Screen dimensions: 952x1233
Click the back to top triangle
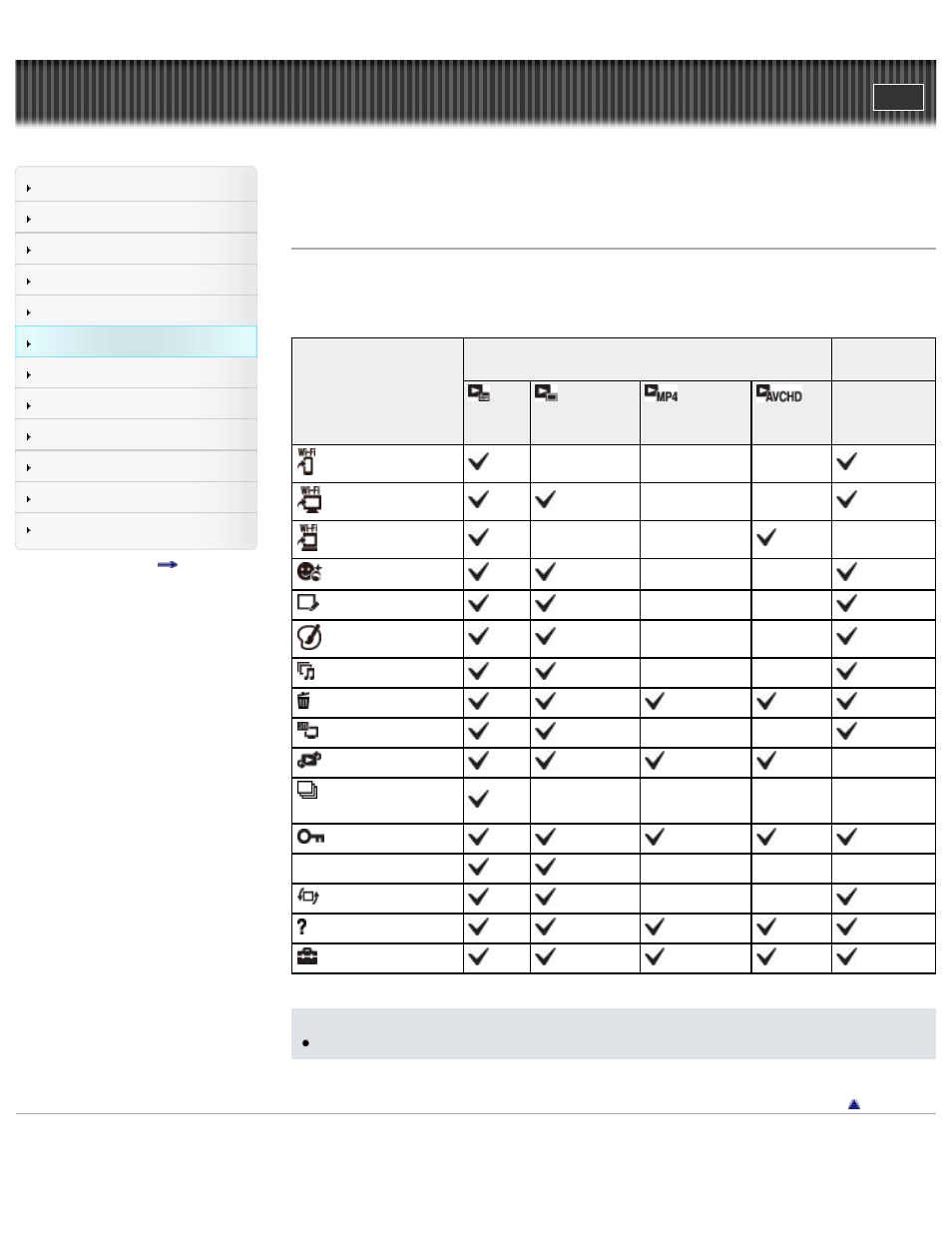click(854, 1104)
